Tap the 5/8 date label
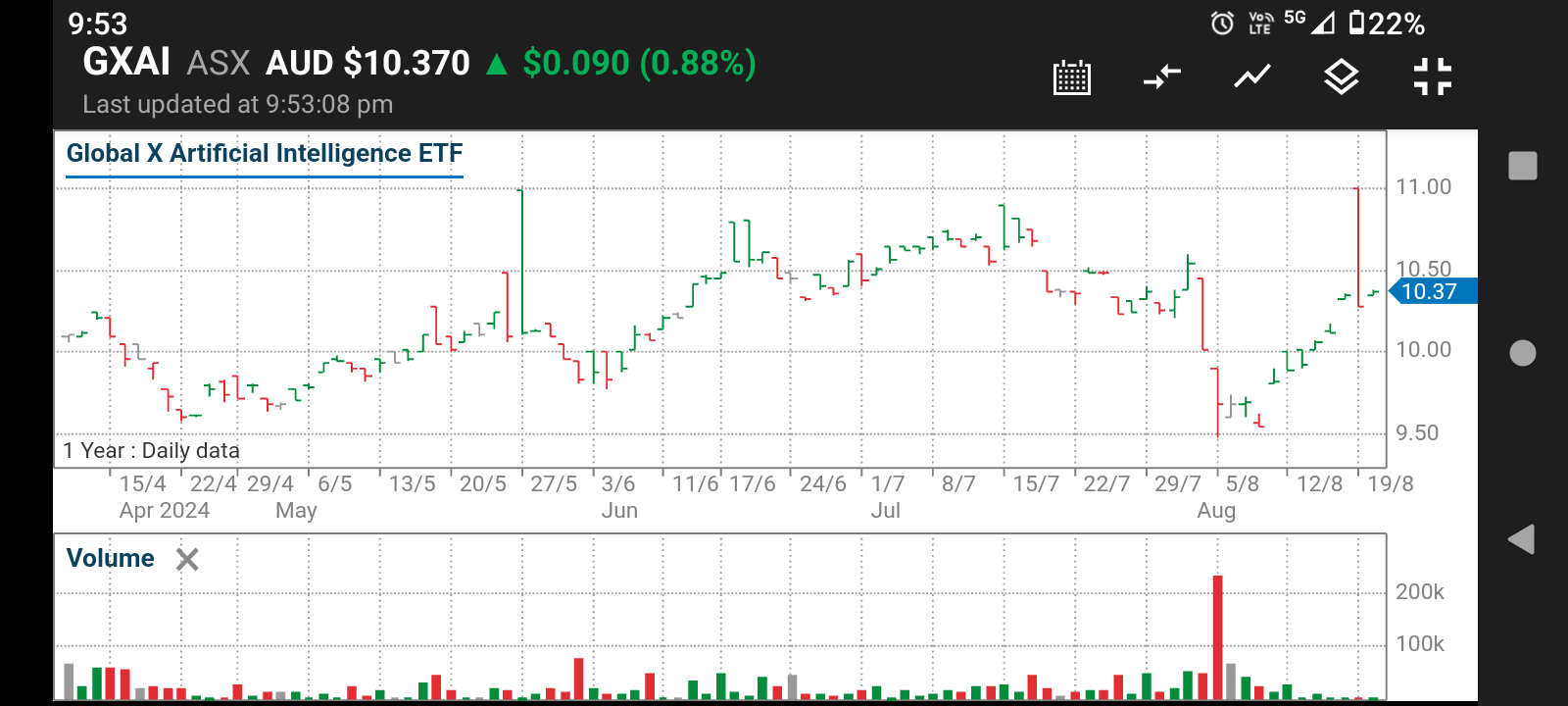The width and height of the screenshot is (1568, 706). point(1243,483)
